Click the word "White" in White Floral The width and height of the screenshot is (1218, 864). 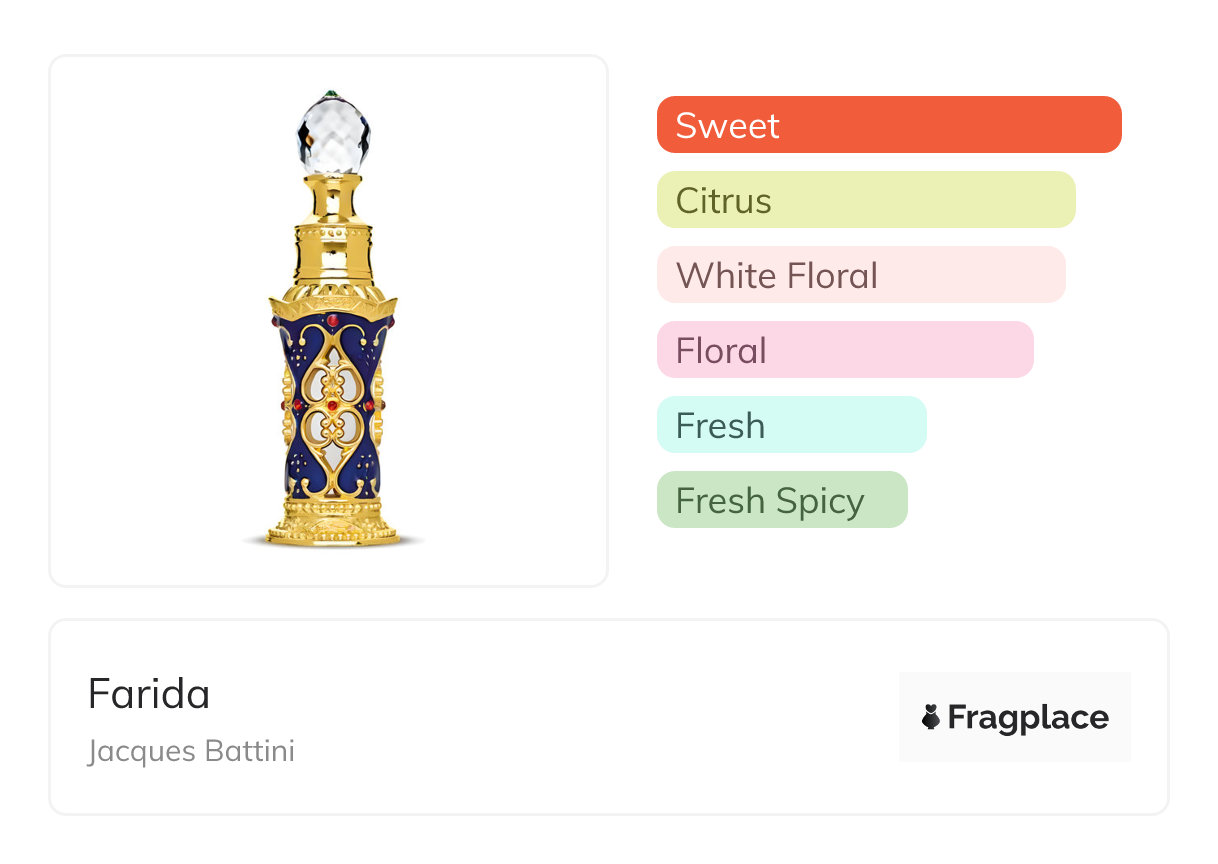(x=719, y=275)
